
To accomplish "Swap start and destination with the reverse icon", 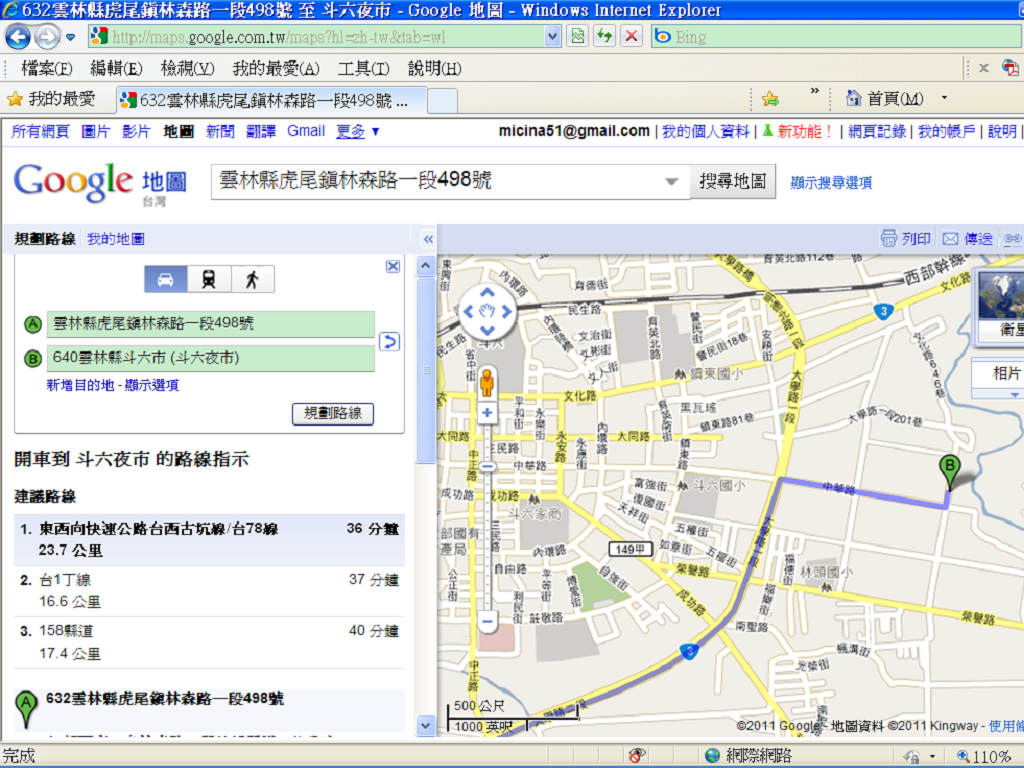I will (x=389, y=342).
